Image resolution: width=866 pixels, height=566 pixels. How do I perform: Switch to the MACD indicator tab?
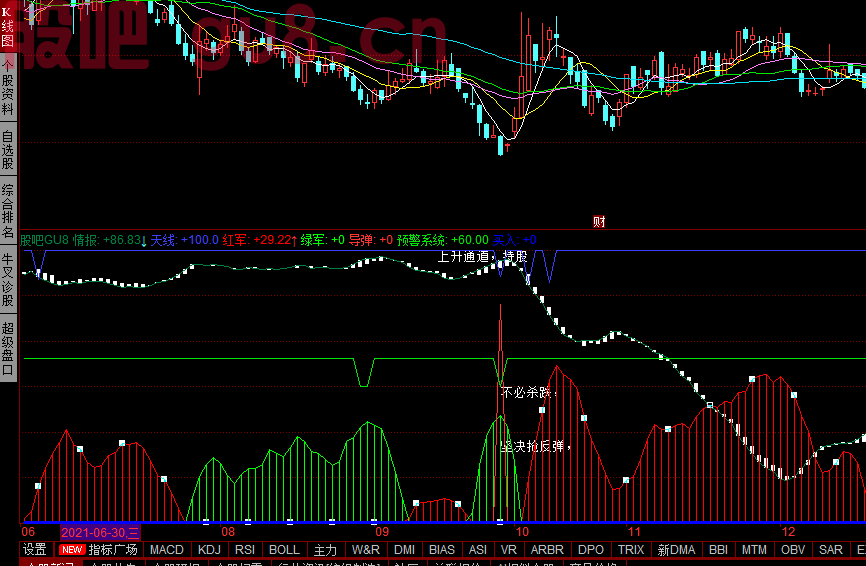coord(166,549)
